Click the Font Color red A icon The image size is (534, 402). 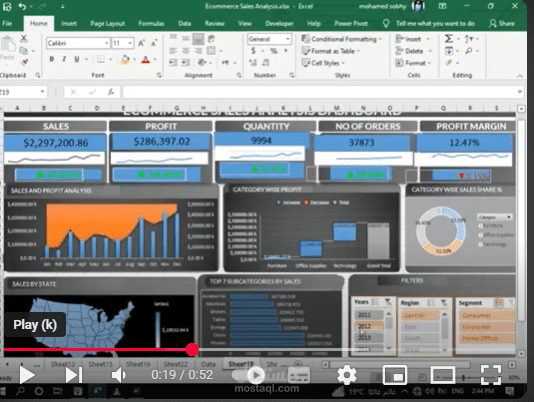coord(145,60)
